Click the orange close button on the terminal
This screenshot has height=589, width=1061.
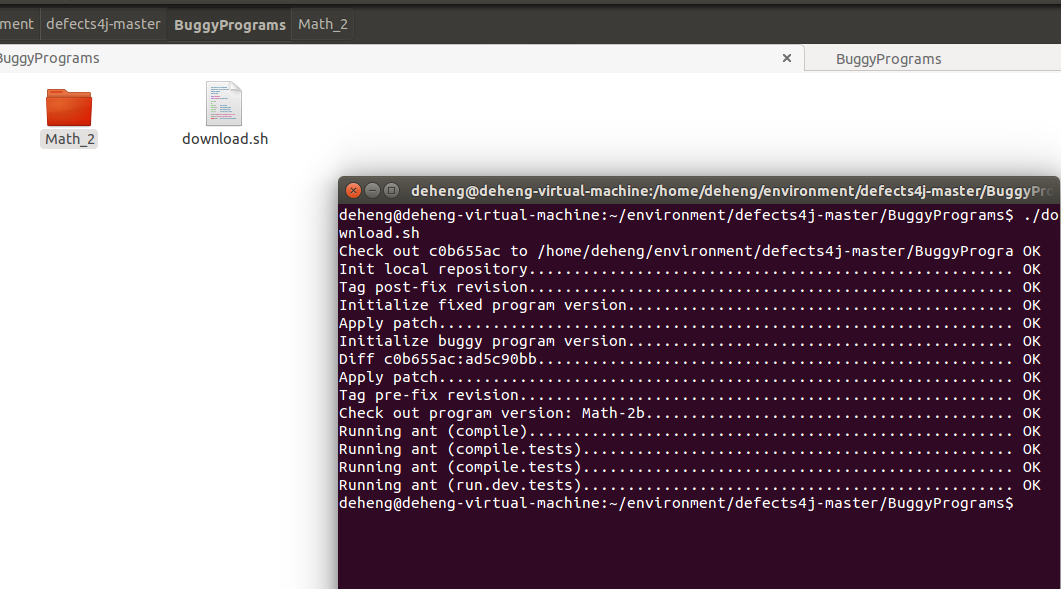pyautogui.click(x=353, y=190)
